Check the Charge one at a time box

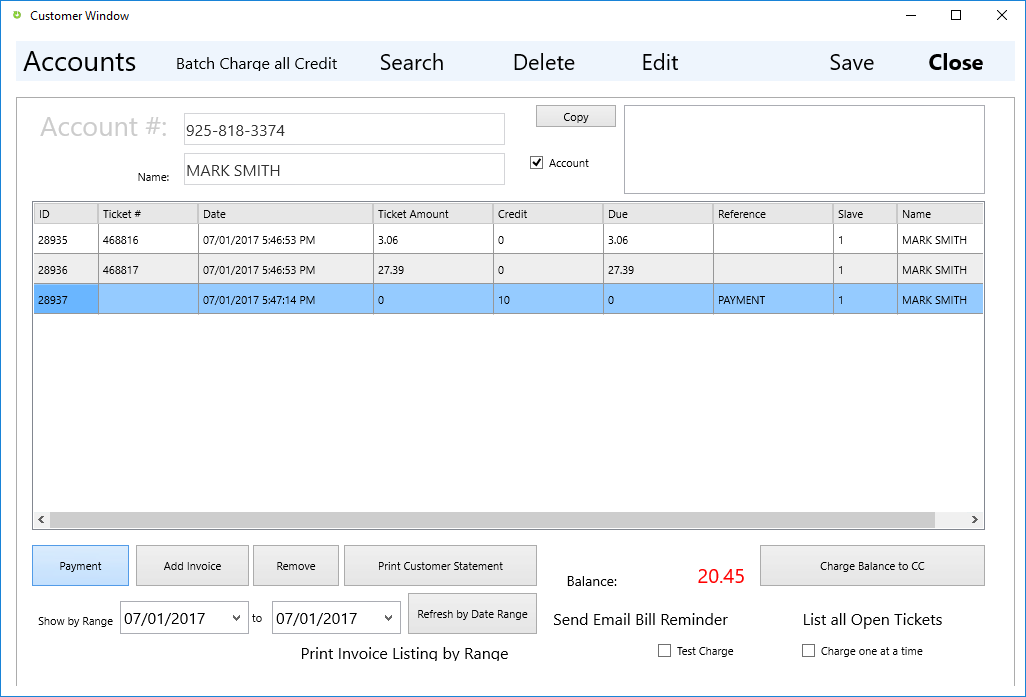pos(808,651)
